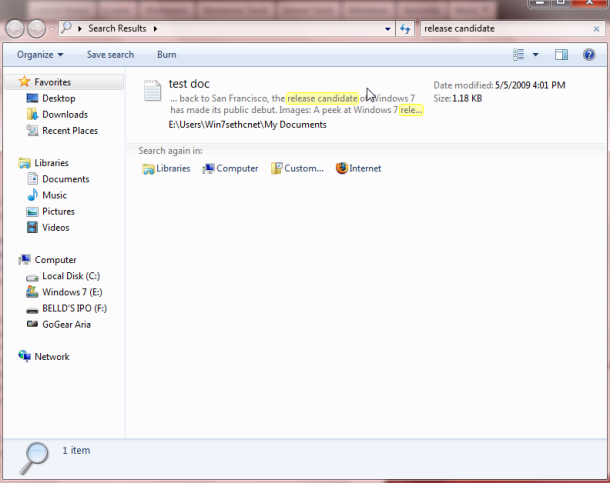Image resolution: width=610 pixels, height=483 pixels.
Task: Click the Refresh button beside address bar
Action: point(405,29)
